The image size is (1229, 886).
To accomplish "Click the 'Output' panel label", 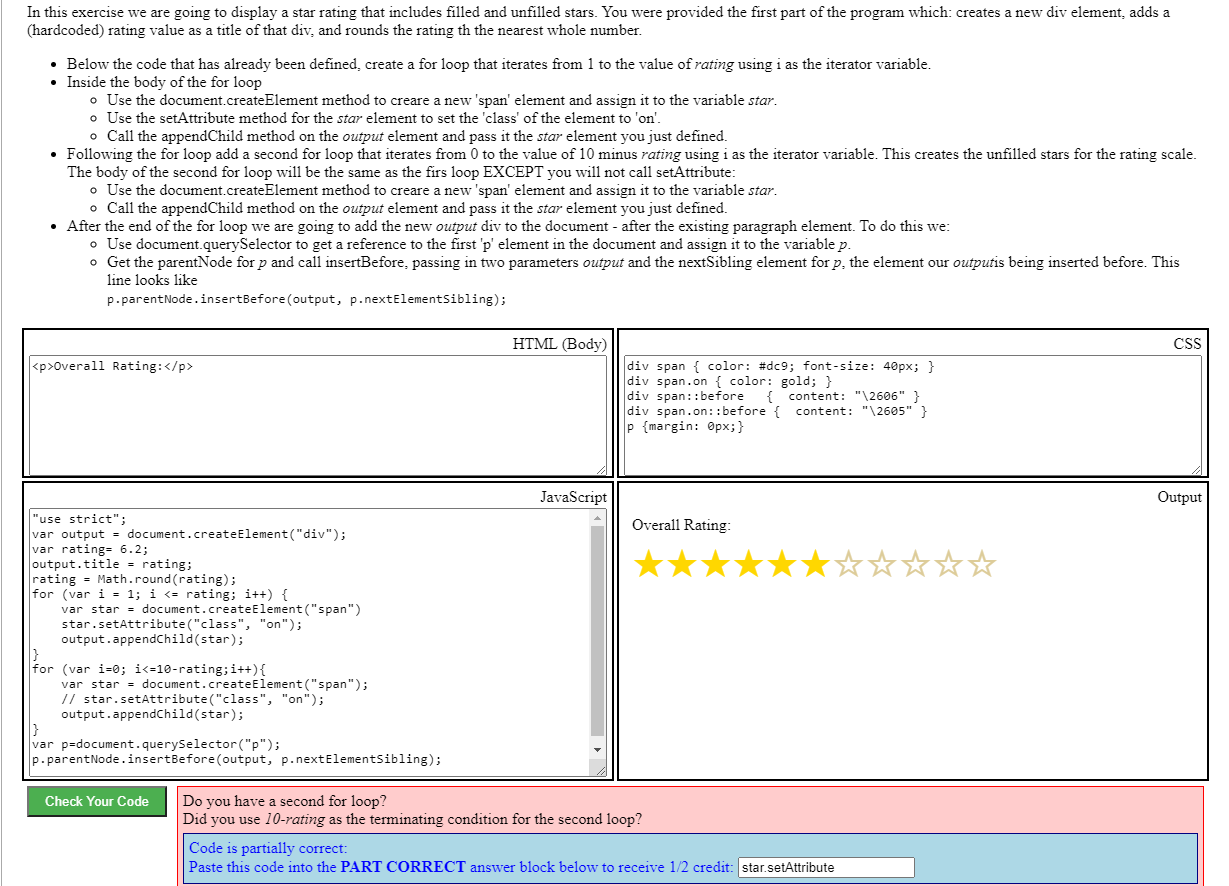I will click(1180, 497).
